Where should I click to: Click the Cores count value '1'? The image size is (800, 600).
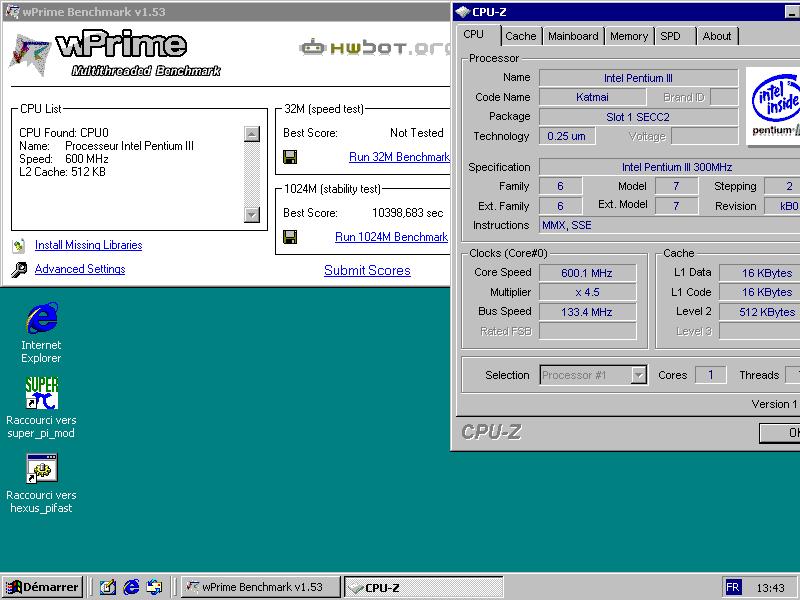click(x=710, y=375)
